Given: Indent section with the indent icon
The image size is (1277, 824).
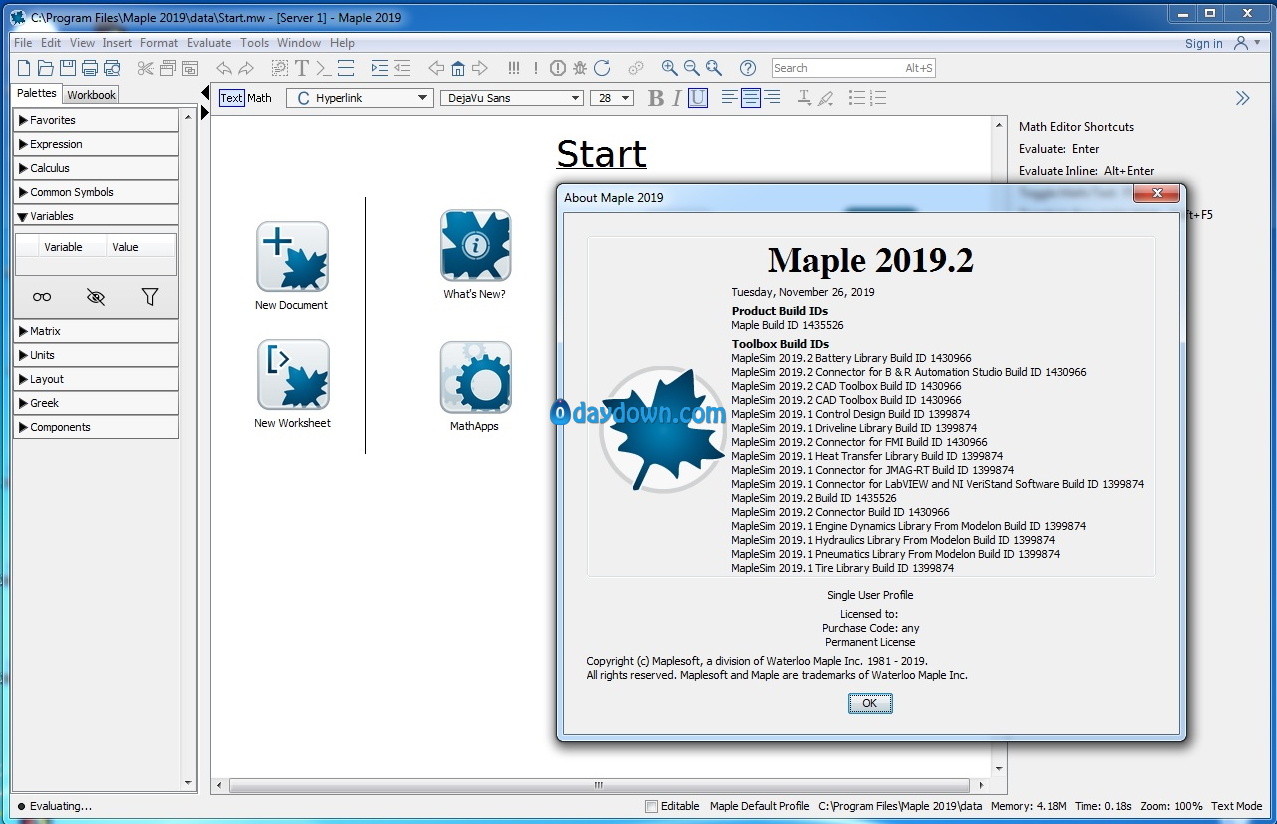Looking at the screenshot, I should tap(380, 68).
